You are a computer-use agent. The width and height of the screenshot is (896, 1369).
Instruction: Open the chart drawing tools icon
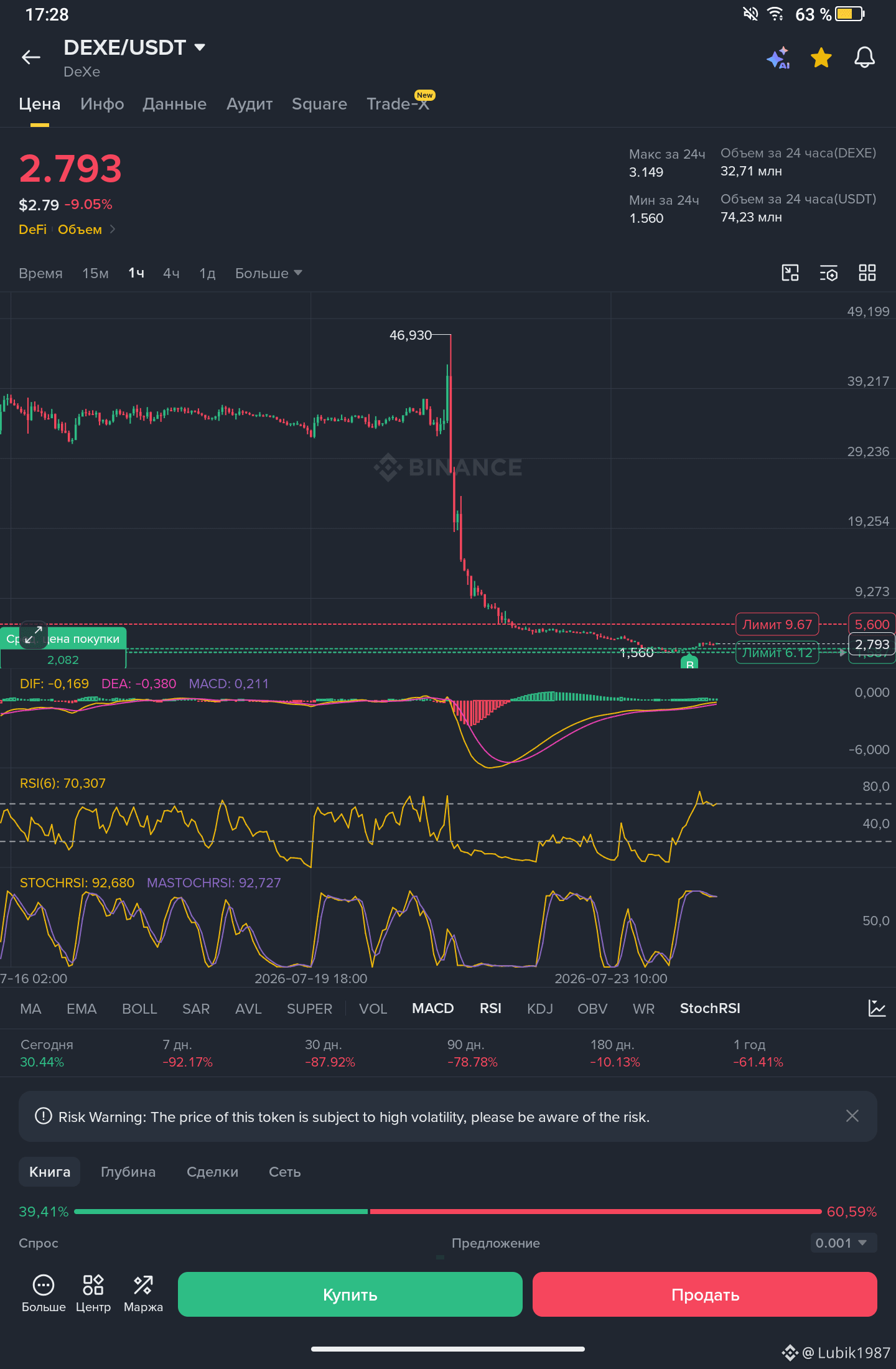tap(790, 273)
